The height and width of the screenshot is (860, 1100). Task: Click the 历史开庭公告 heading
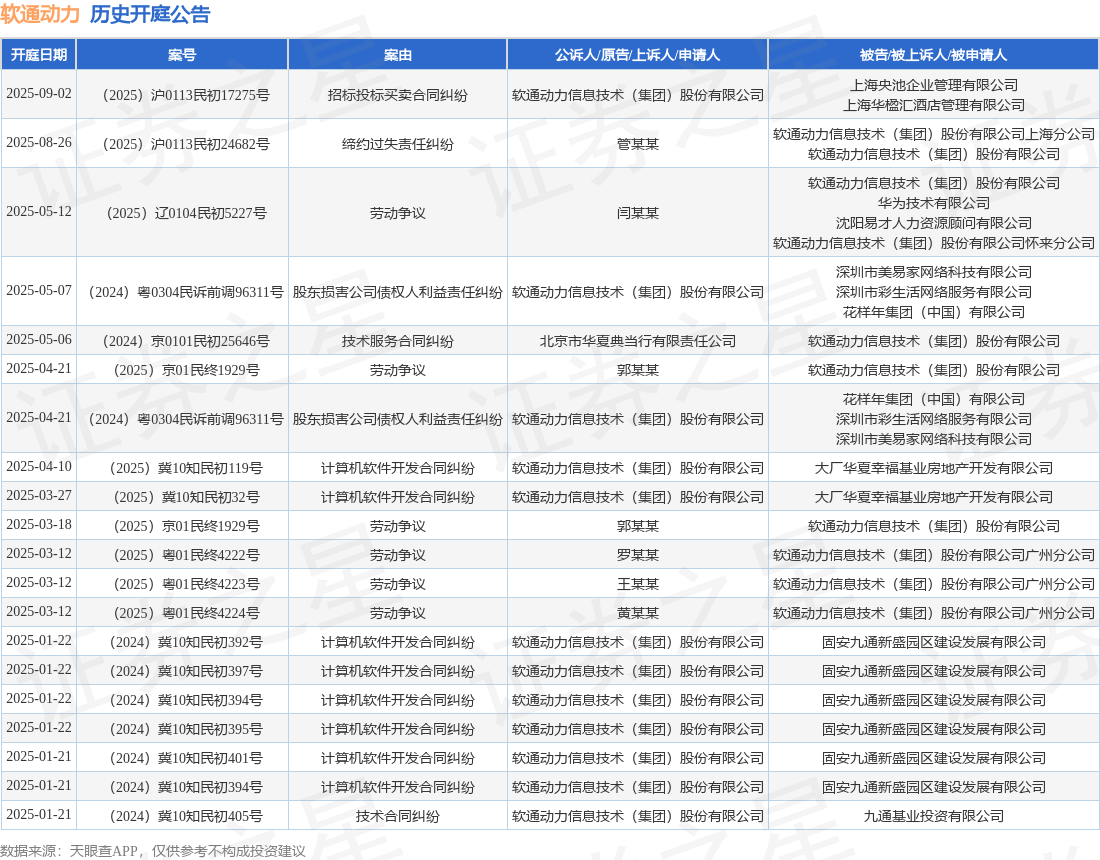point(150,15)
